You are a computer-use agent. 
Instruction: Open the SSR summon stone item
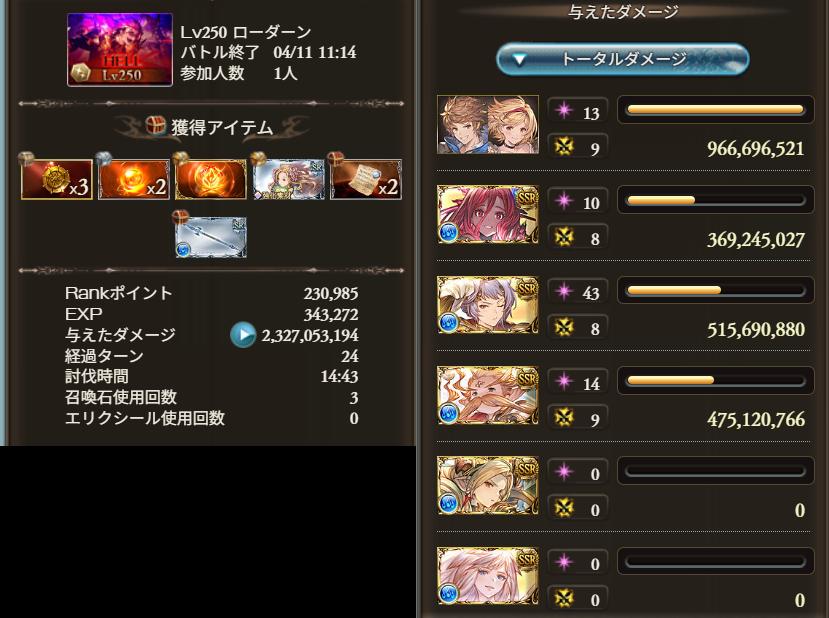click(288, 179)
